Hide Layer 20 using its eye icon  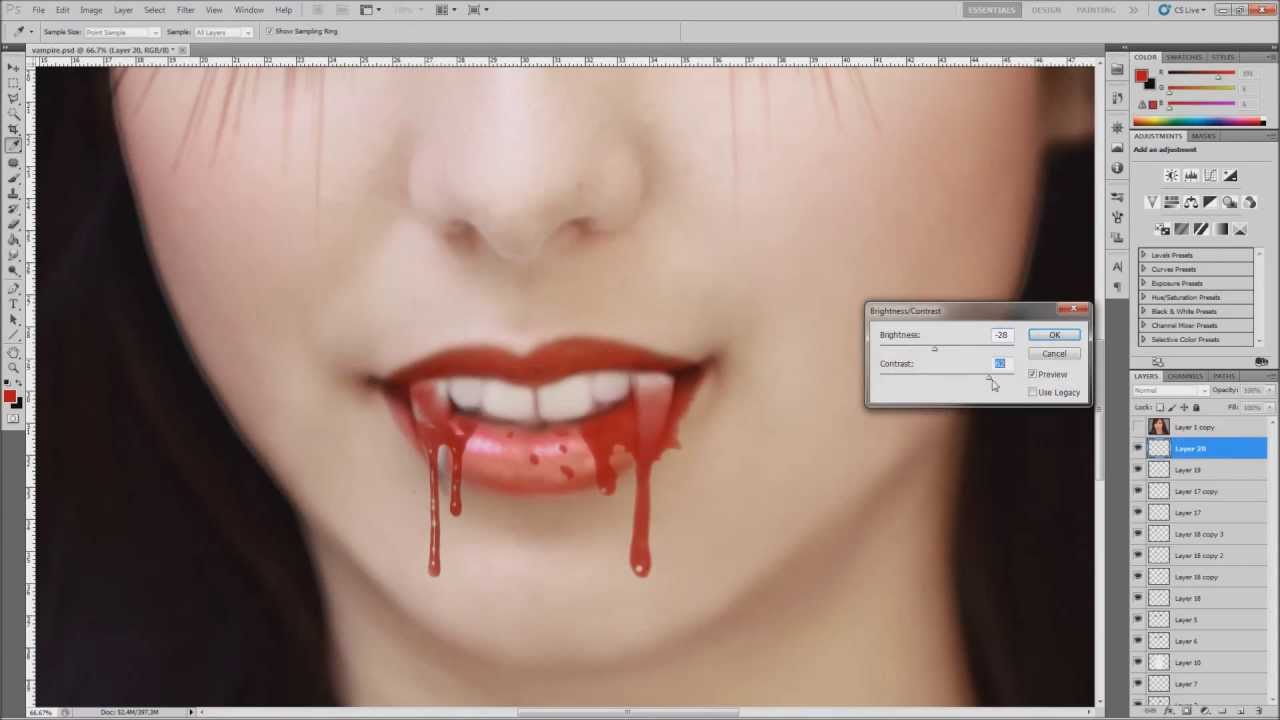(1138, 448)
